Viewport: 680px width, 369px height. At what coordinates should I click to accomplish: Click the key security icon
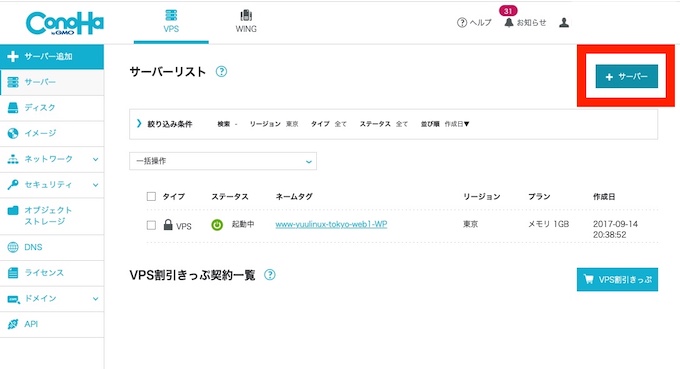13,185
